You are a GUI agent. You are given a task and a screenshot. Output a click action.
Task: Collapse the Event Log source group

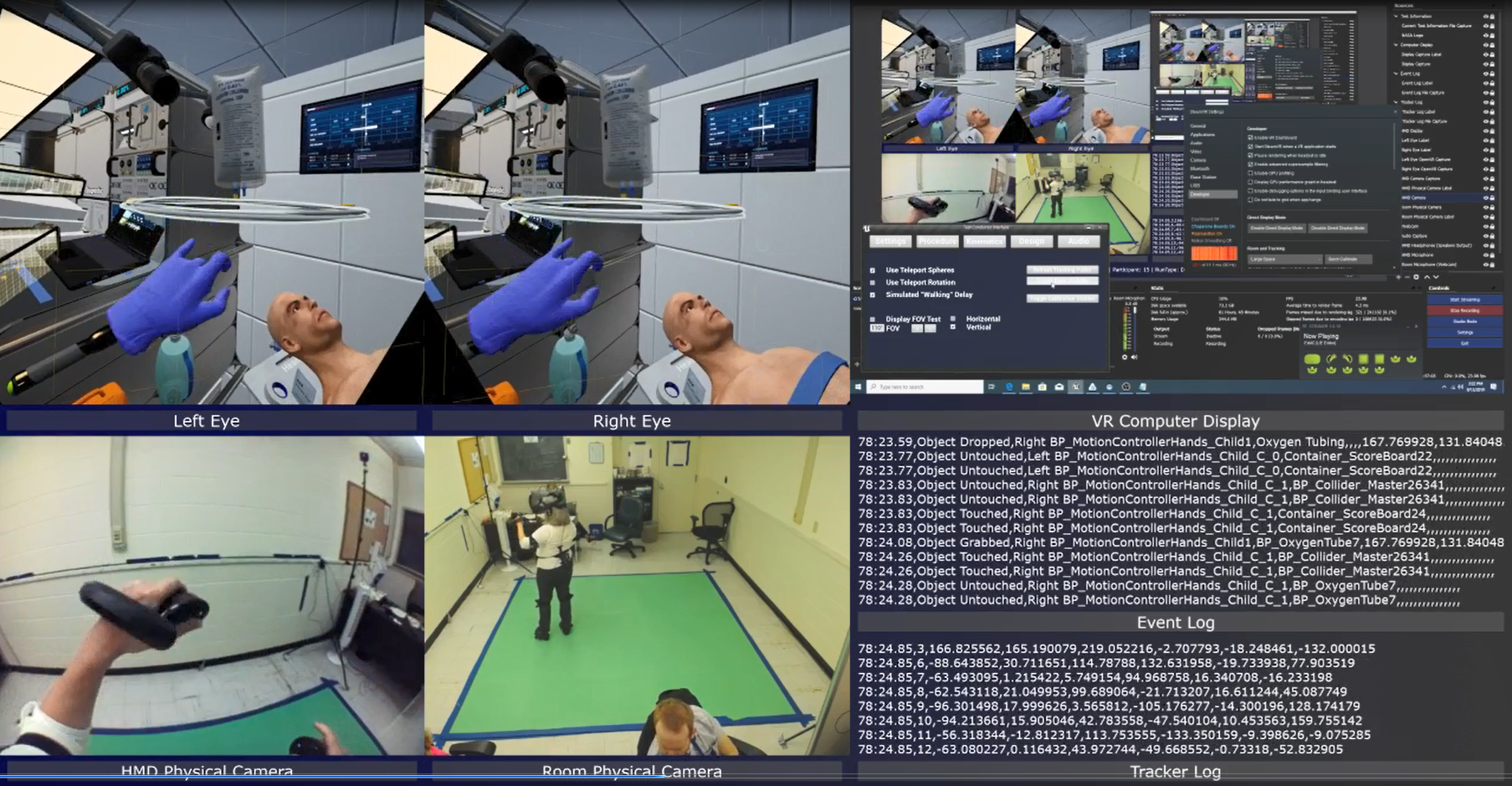1396,74
